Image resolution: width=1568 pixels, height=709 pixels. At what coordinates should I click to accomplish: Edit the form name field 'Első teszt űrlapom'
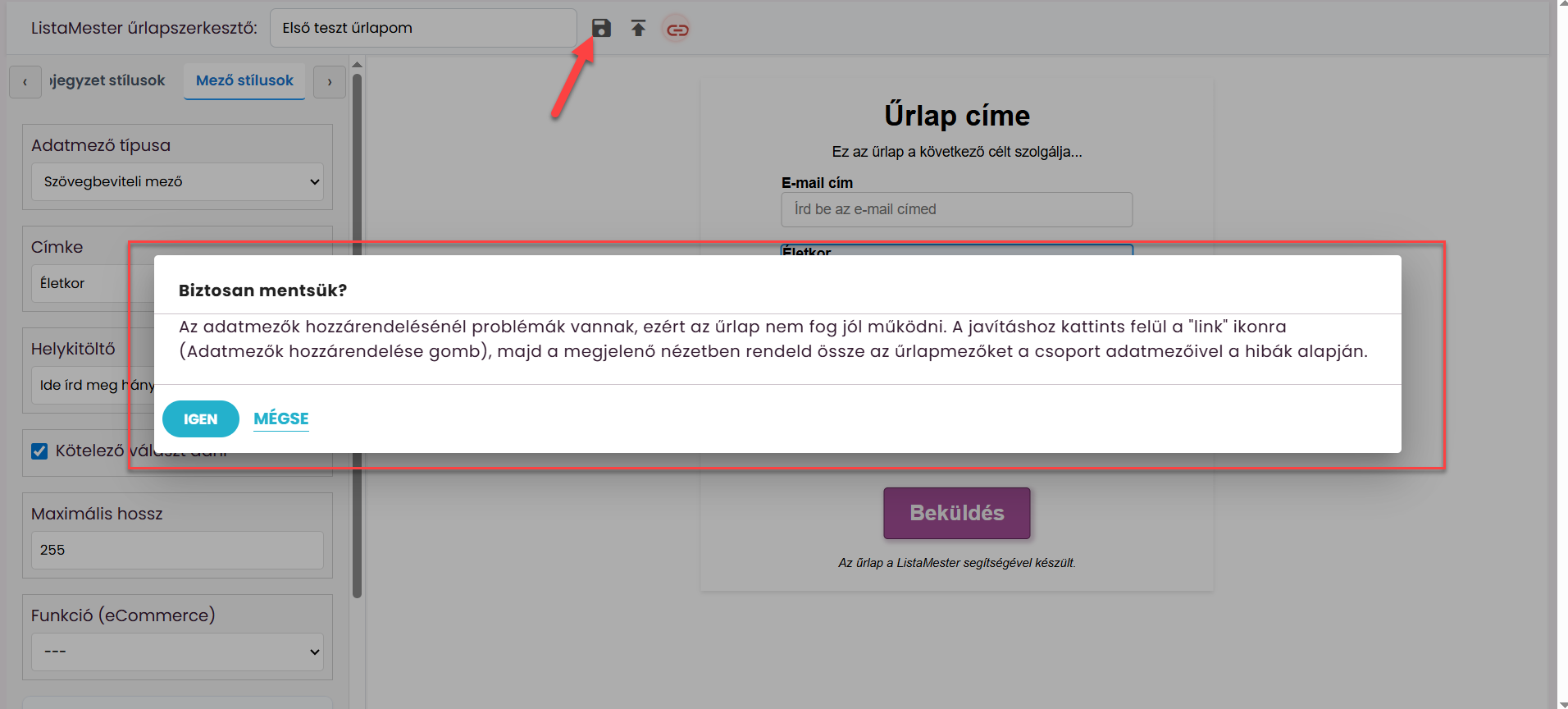(x=423, y=28)
